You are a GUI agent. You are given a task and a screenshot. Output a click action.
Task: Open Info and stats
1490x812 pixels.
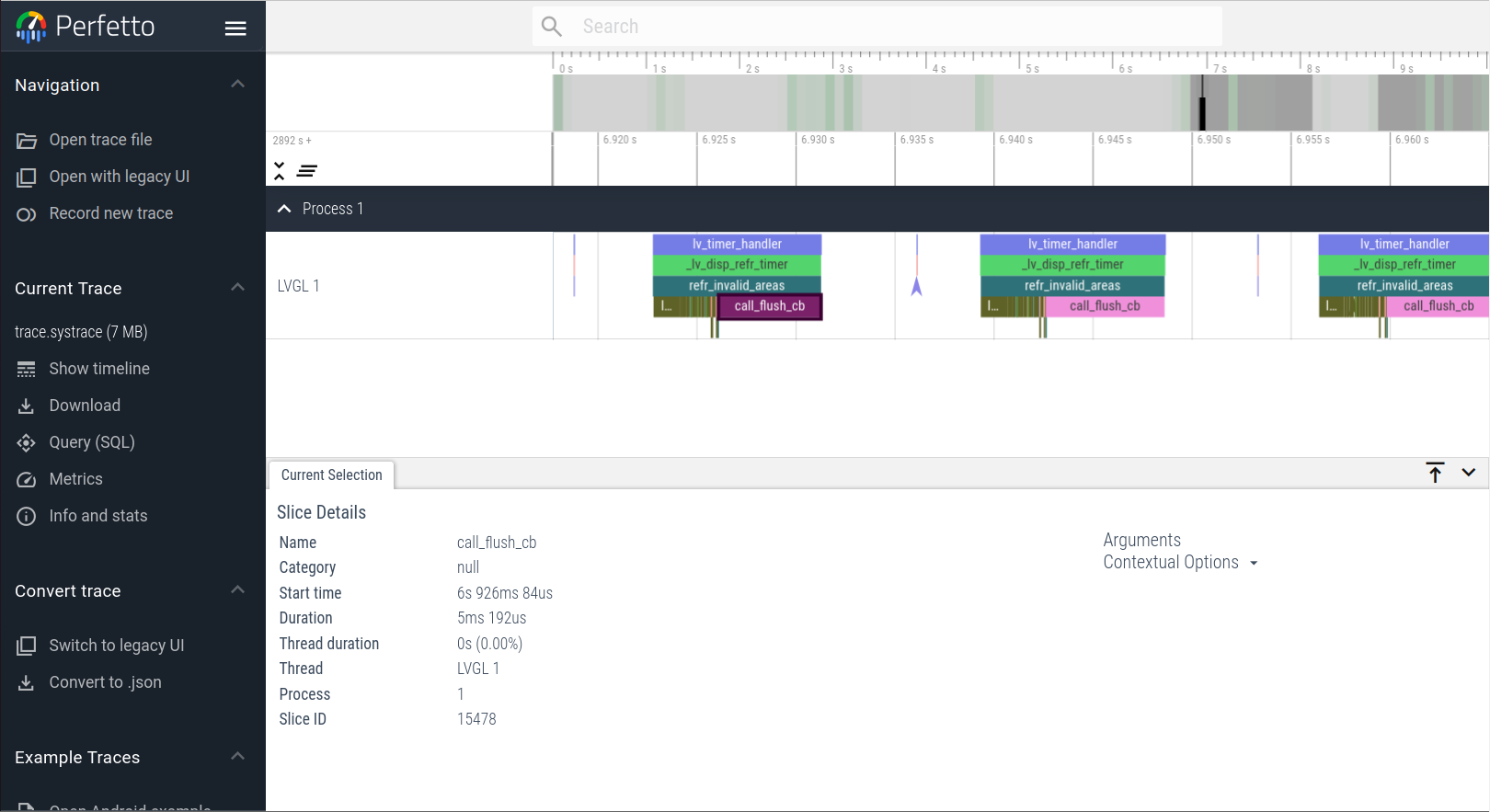click(98, 516)
